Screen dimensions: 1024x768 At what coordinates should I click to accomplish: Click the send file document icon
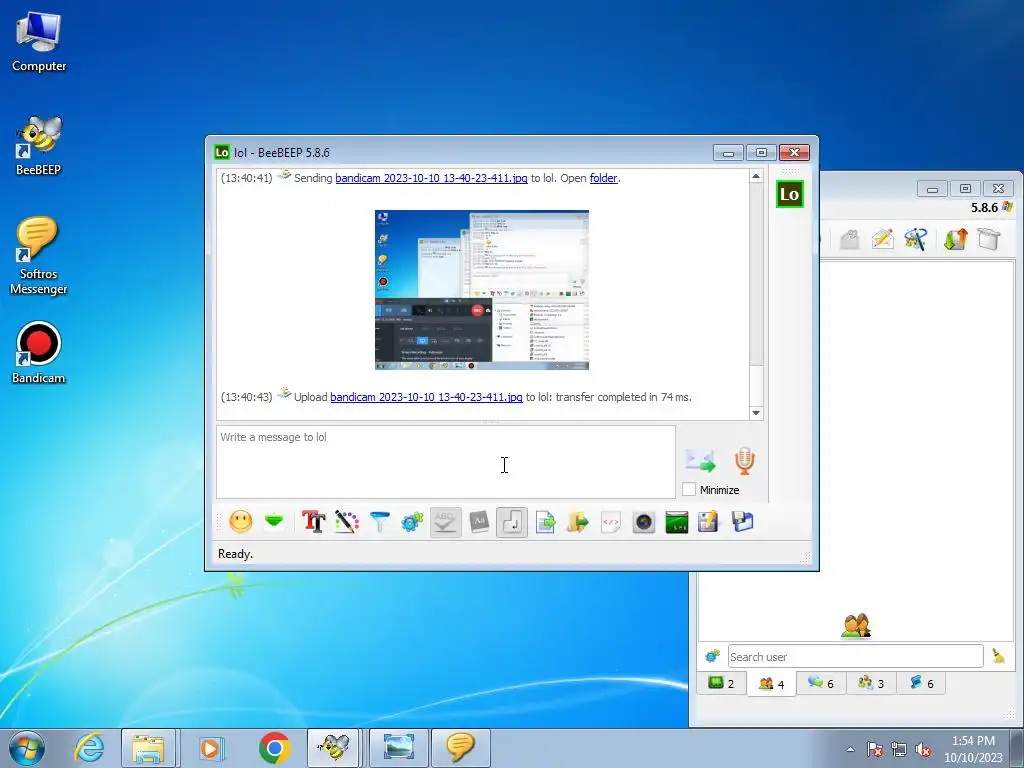click(545, 522)
